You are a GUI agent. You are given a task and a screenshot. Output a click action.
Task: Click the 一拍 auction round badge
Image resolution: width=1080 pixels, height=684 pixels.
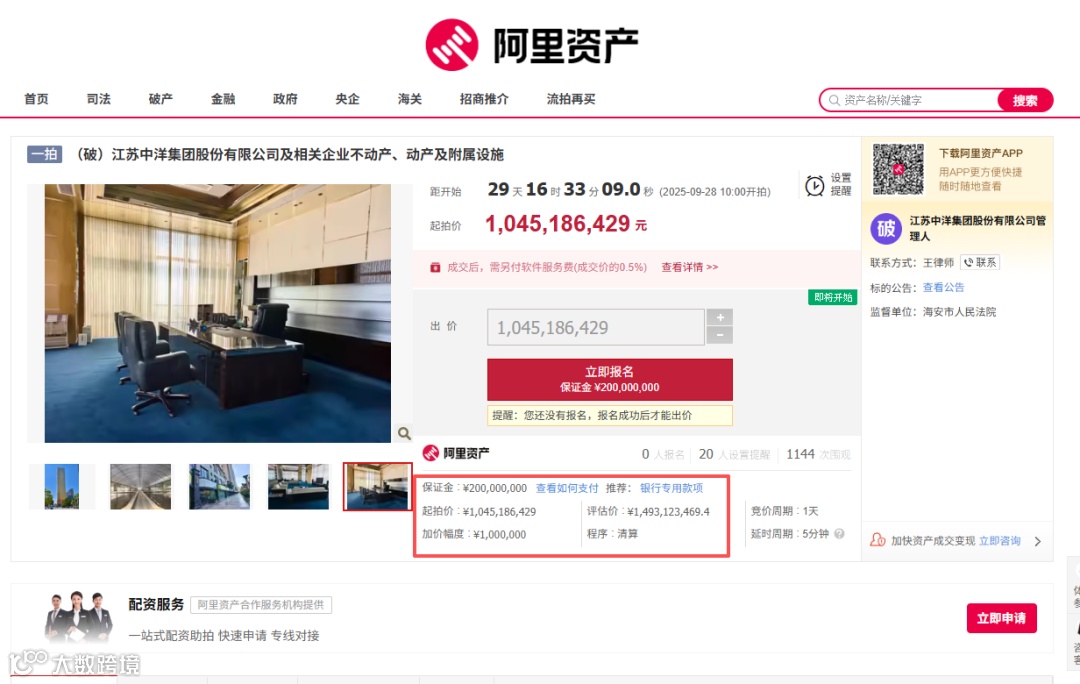pyautogui.click(x=45, y=154)
